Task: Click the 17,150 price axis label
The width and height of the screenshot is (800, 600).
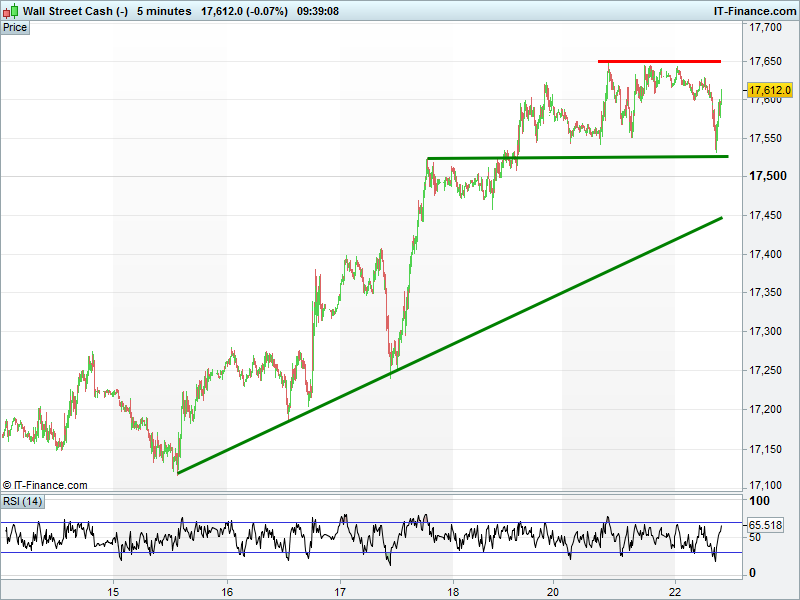Action: point(765,449)
